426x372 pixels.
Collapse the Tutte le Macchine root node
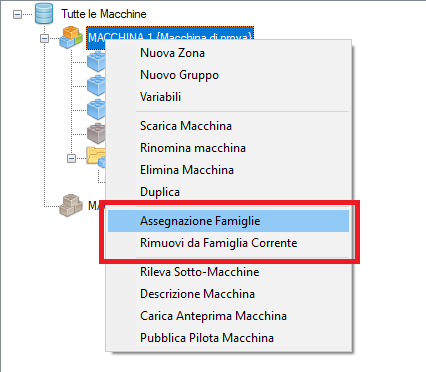pos(17,14)
